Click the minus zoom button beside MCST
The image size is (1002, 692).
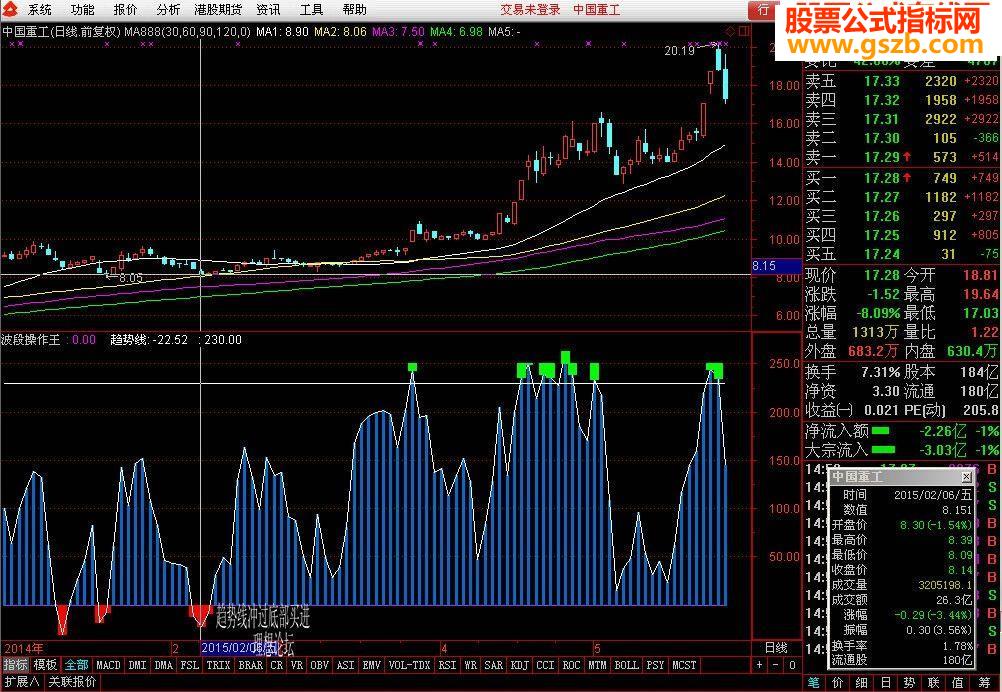[775, 665]
